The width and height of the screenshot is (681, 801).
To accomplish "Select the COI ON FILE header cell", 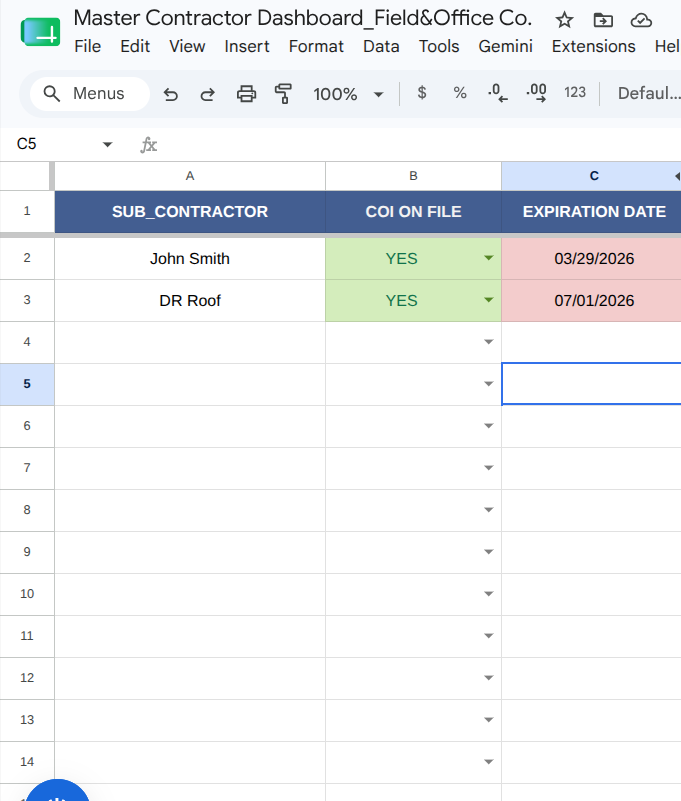I will [x=413, y=211].
